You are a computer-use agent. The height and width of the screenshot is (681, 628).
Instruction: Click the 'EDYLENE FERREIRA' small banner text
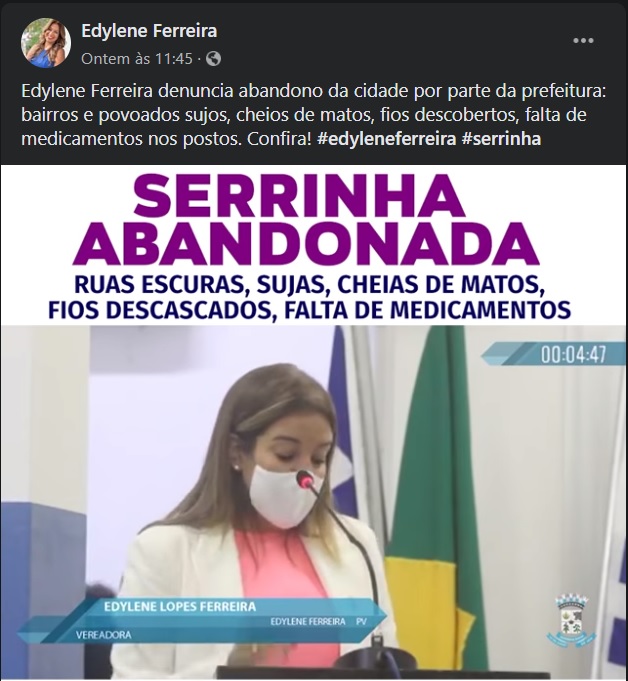[308, 621]
